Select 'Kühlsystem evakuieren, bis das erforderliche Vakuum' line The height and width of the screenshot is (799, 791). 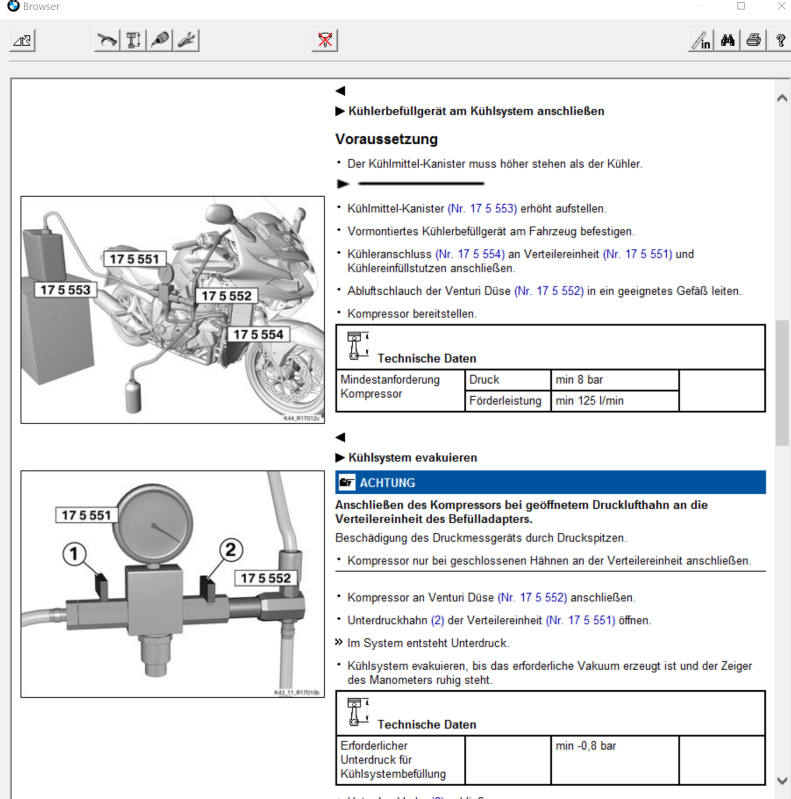549,673
